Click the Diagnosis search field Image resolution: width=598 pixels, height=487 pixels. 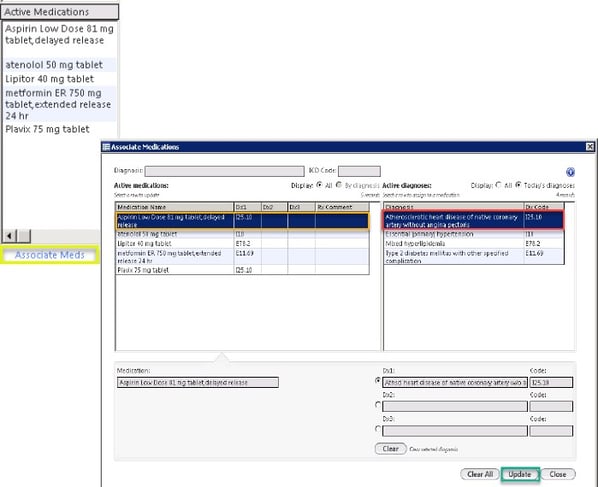coord(224,171)
